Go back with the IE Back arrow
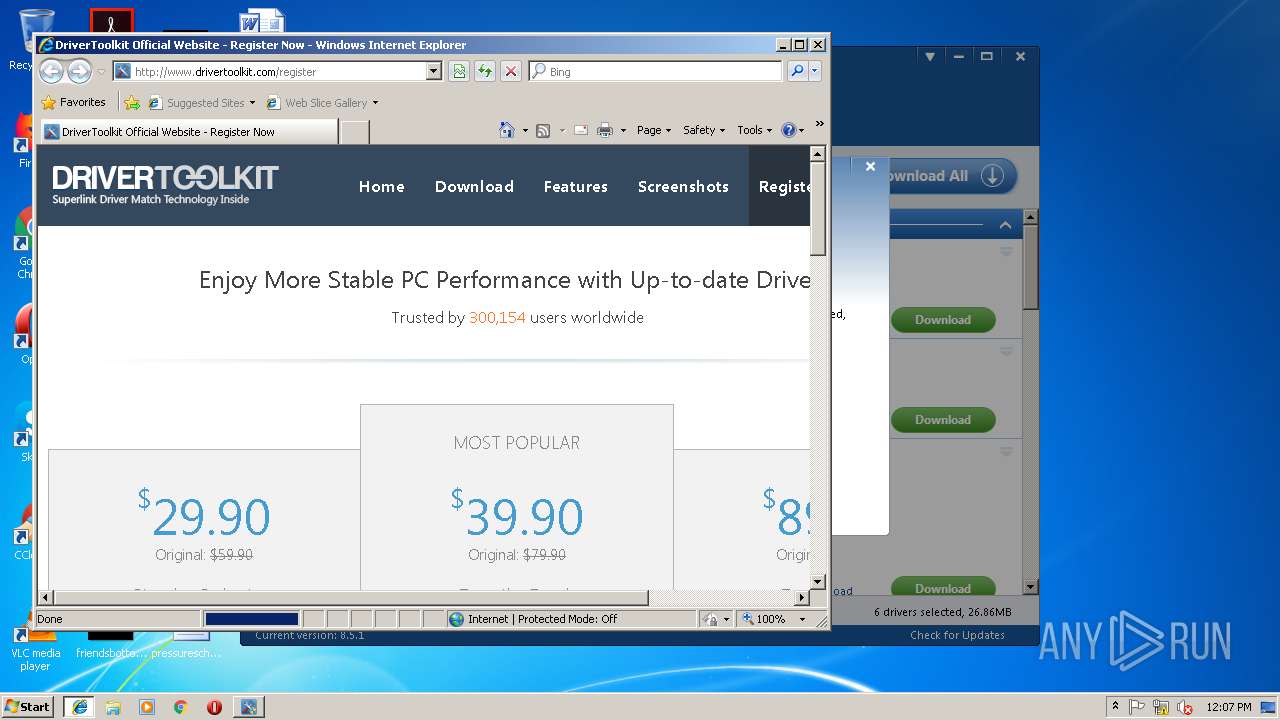 click(52, 71)
